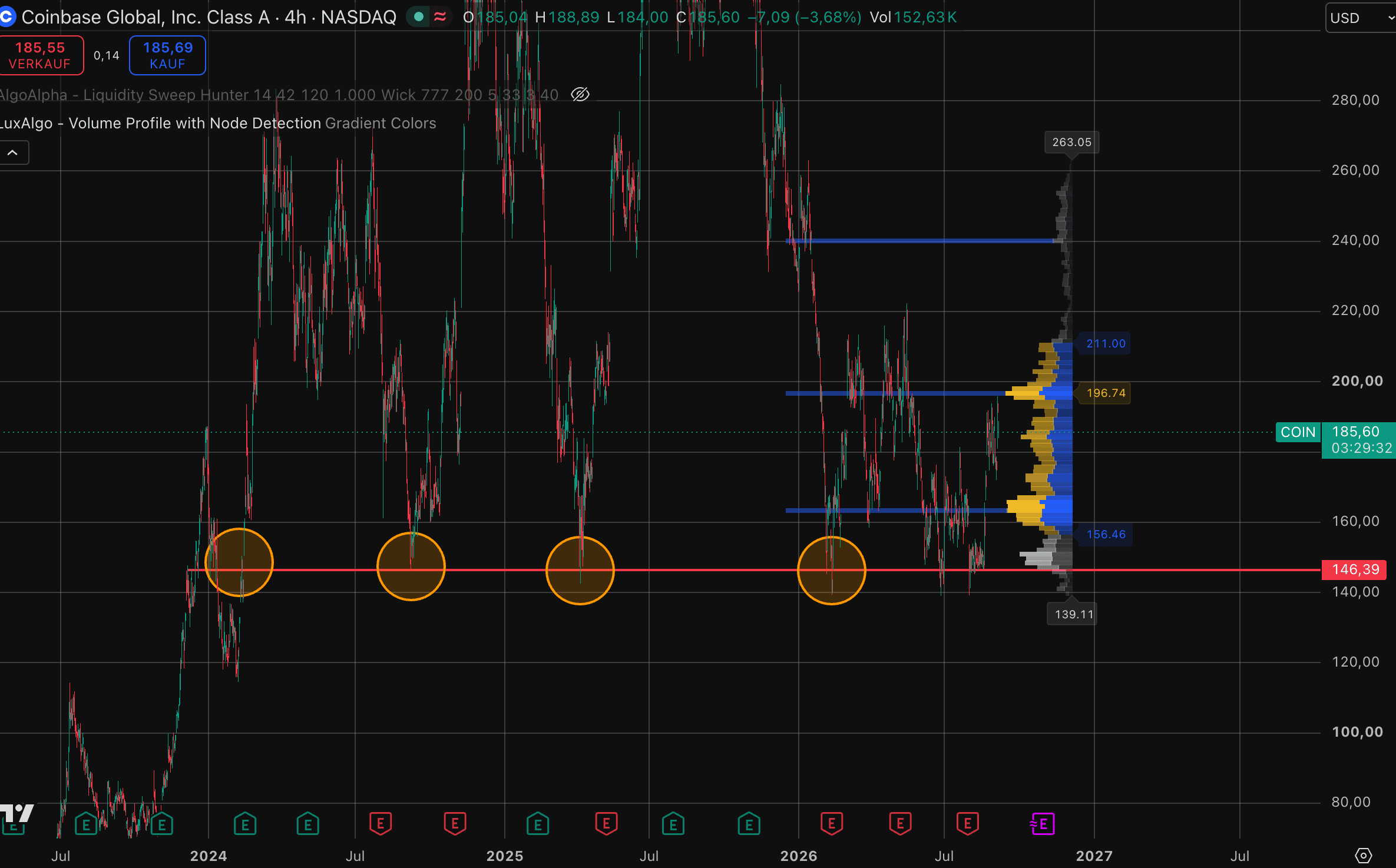Screen dimensions: 1396x868
Task: Click the 2025 time axis label
Action: click(x=505, y=856)
